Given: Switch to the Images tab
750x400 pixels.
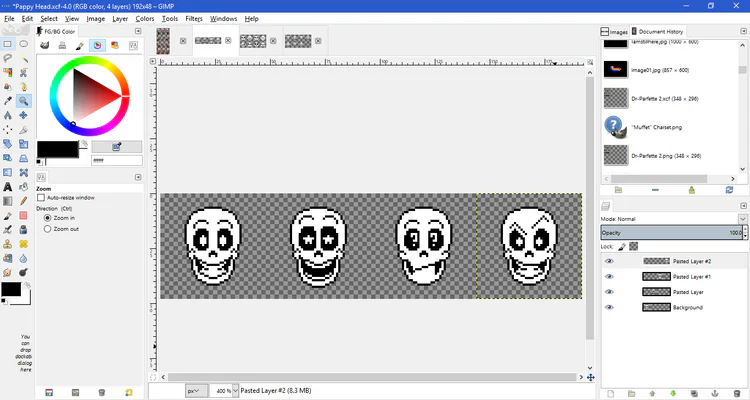Looking at the screenshot, I should (614, 32).
